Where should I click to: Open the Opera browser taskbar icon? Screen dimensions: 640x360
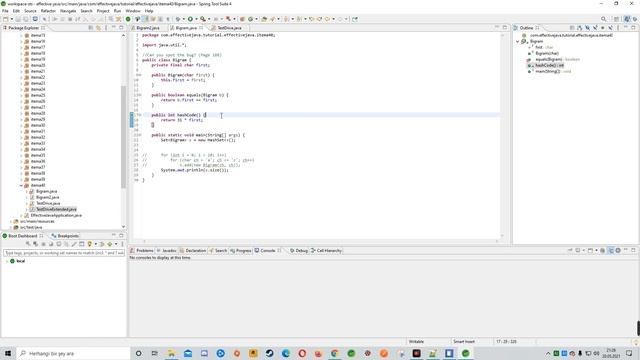pos(302,353)
